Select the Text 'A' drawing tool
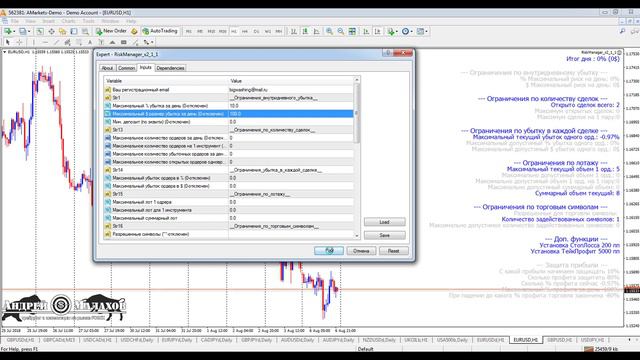 click(90, 42)
